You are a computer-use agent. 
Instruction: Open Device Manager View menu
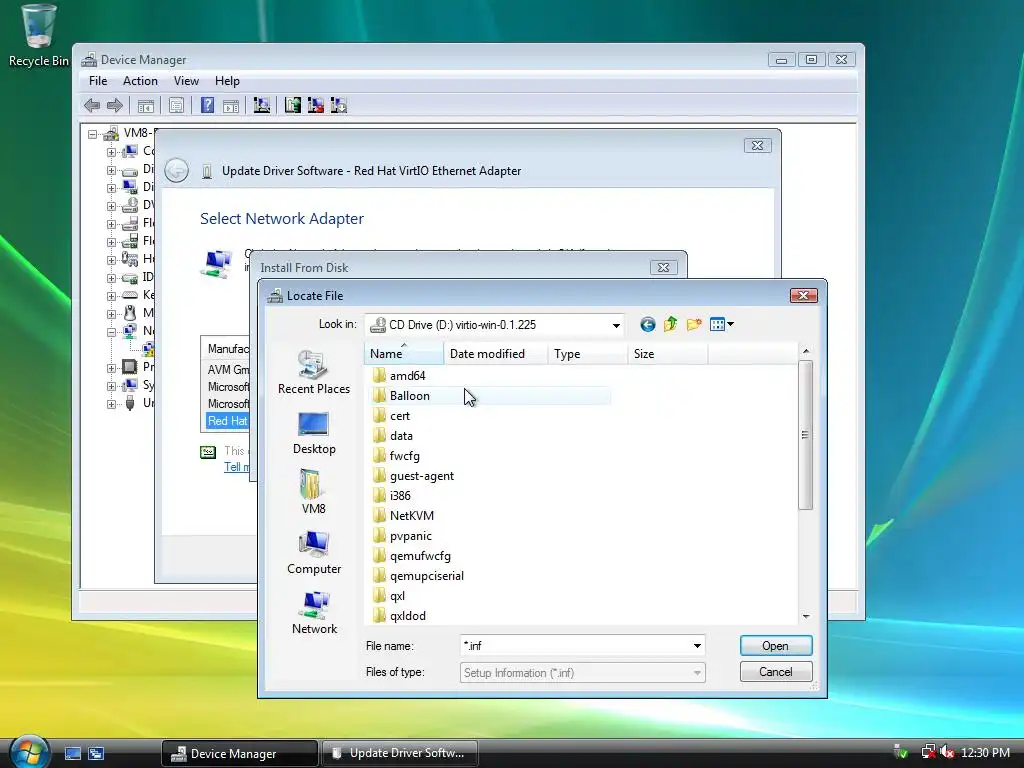pos(185,81)
